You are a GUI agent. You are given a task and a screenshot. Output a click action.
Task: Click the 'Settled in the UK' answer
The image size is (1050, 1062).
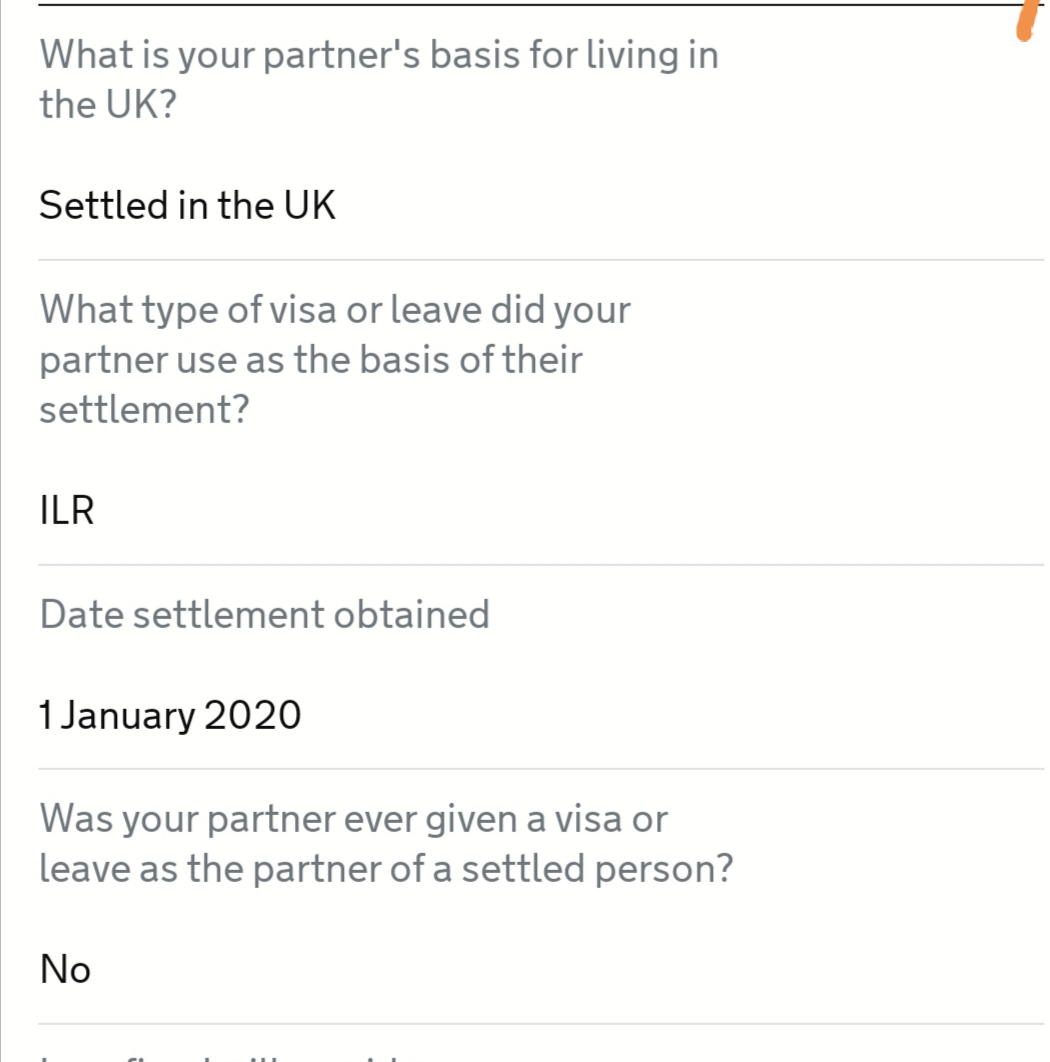point(187,205)
